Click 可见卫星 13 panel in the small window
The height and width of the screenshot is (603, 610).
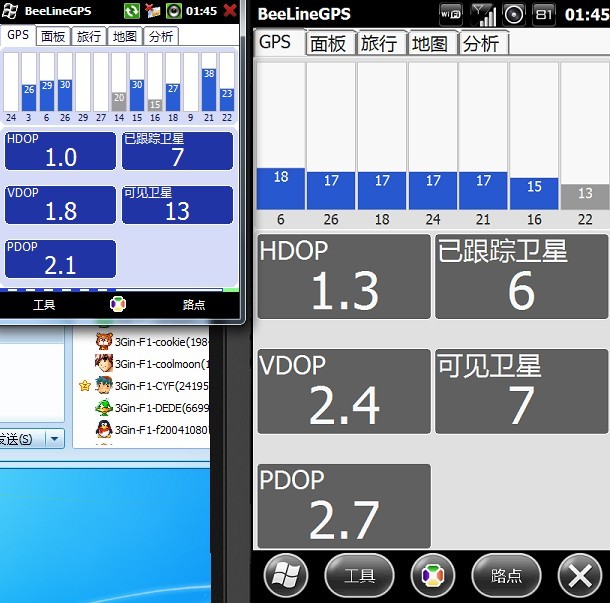[177, 205]
